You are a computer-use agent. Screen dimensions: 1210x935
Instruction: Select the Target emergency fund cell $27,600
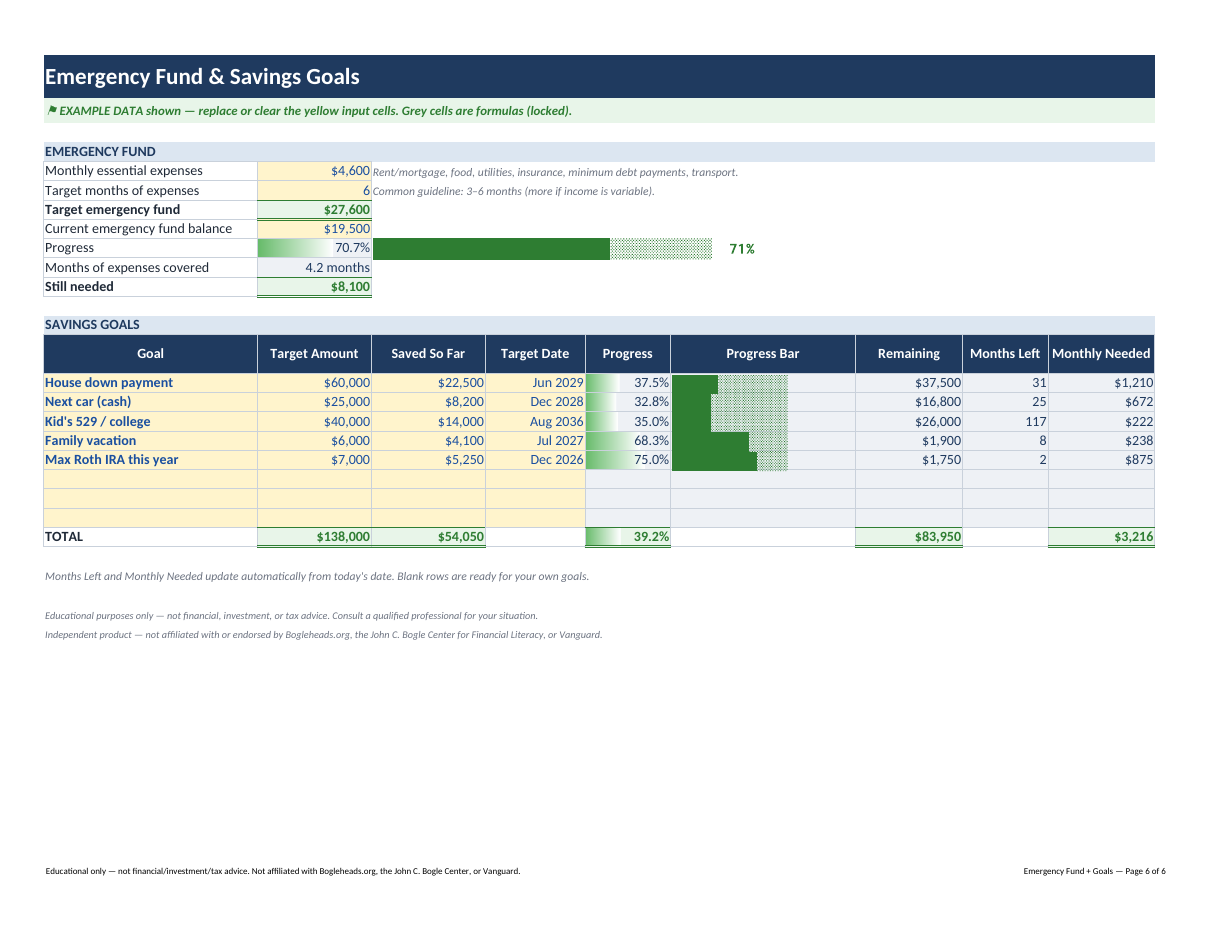coord(314,210)
